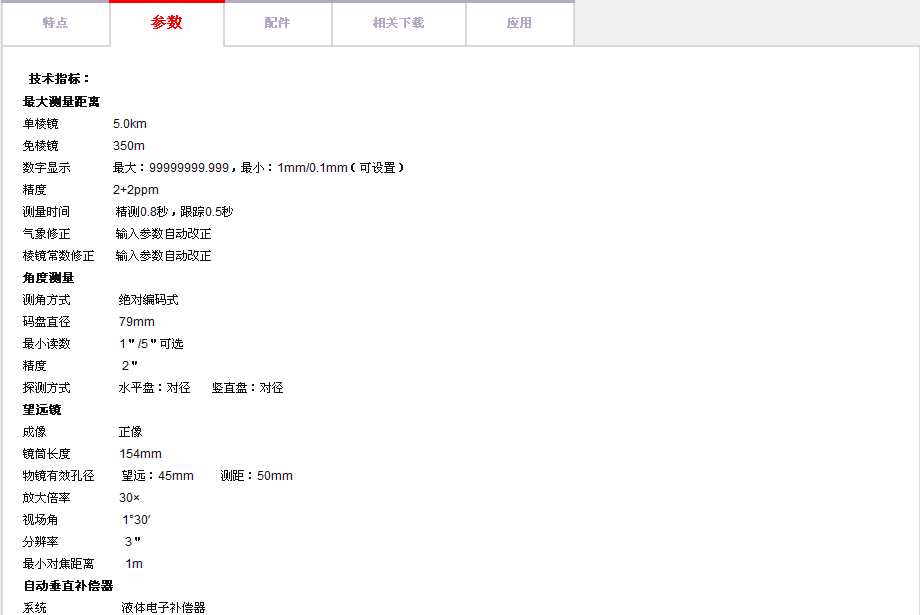Click the 30× magnification value
The image size is (920, 615).
[x=130, y=498]
